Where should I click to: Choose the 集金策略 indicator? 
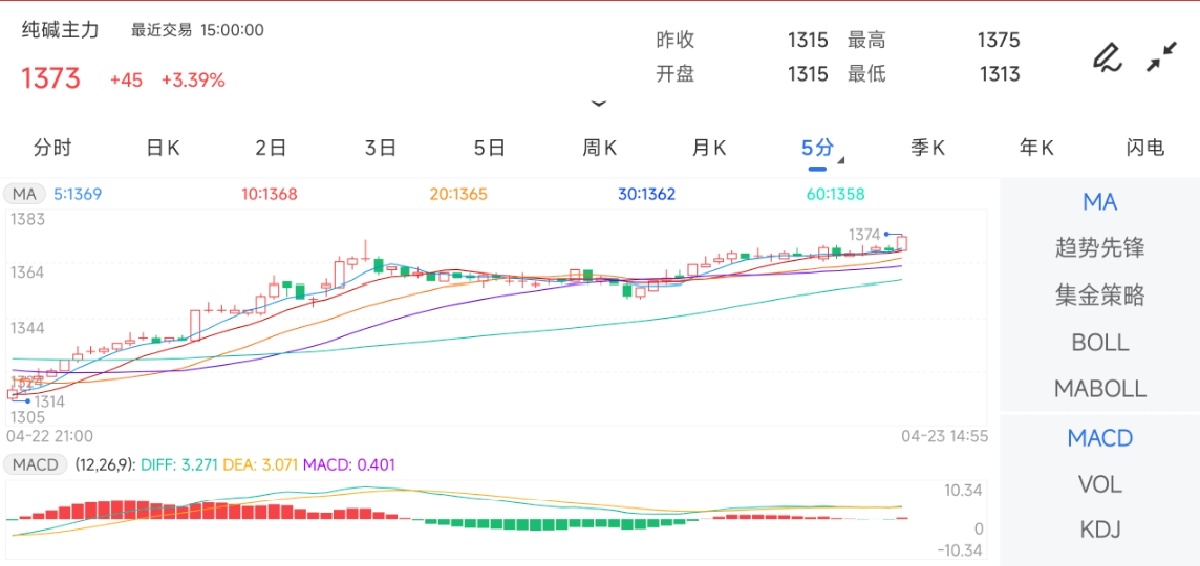point(1100,295)
